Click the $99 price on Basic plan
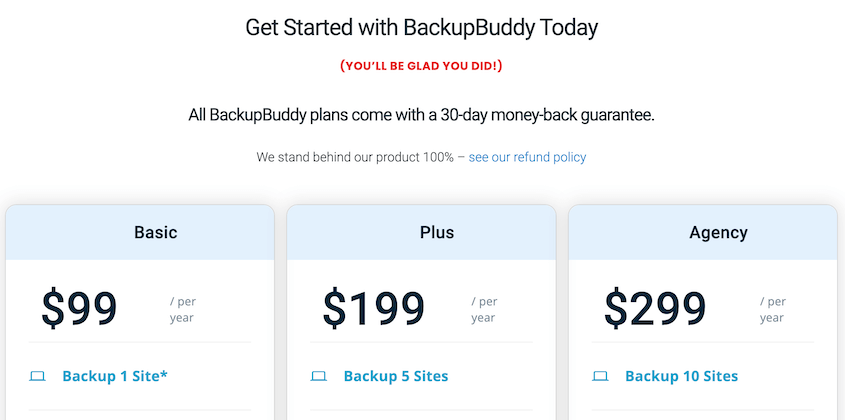This screenshot has height=420, width=845. [79, 309]
